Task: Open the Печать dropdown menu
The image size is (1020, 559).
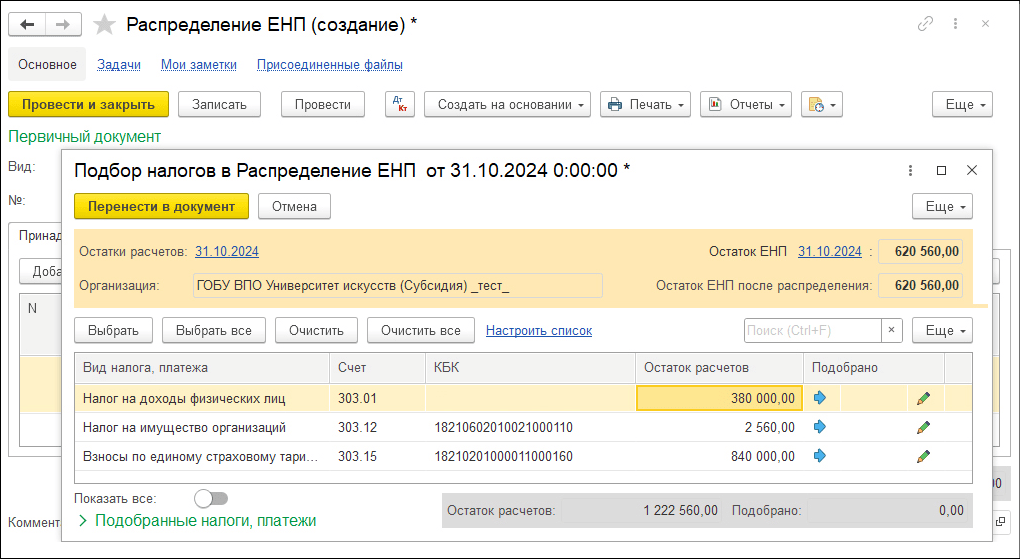Action: click(646, 104)
